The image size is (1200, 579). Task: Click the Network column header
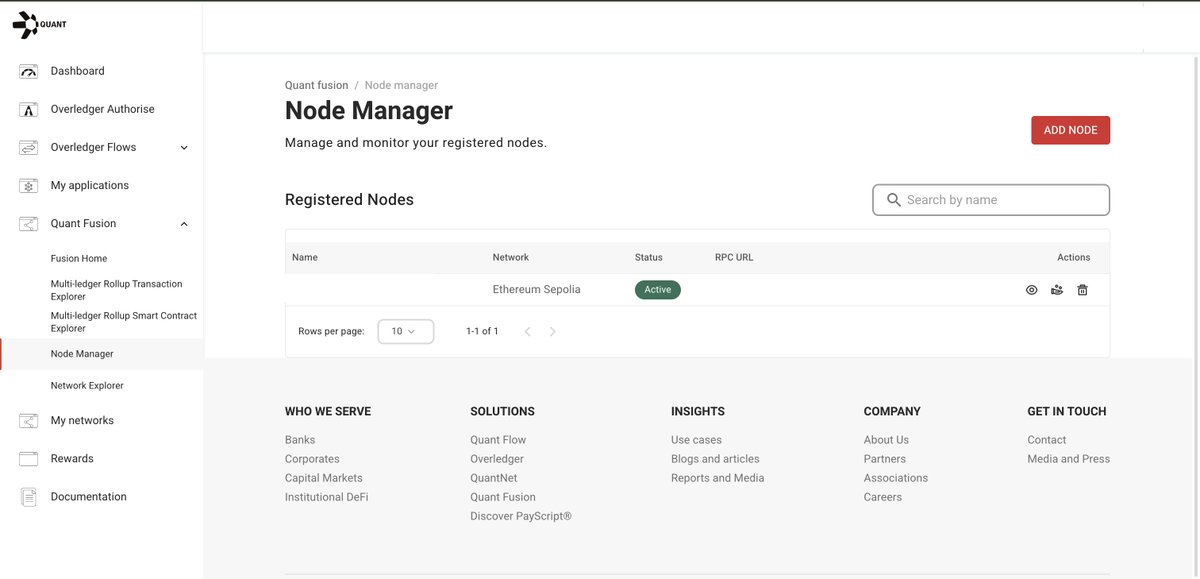511,257
